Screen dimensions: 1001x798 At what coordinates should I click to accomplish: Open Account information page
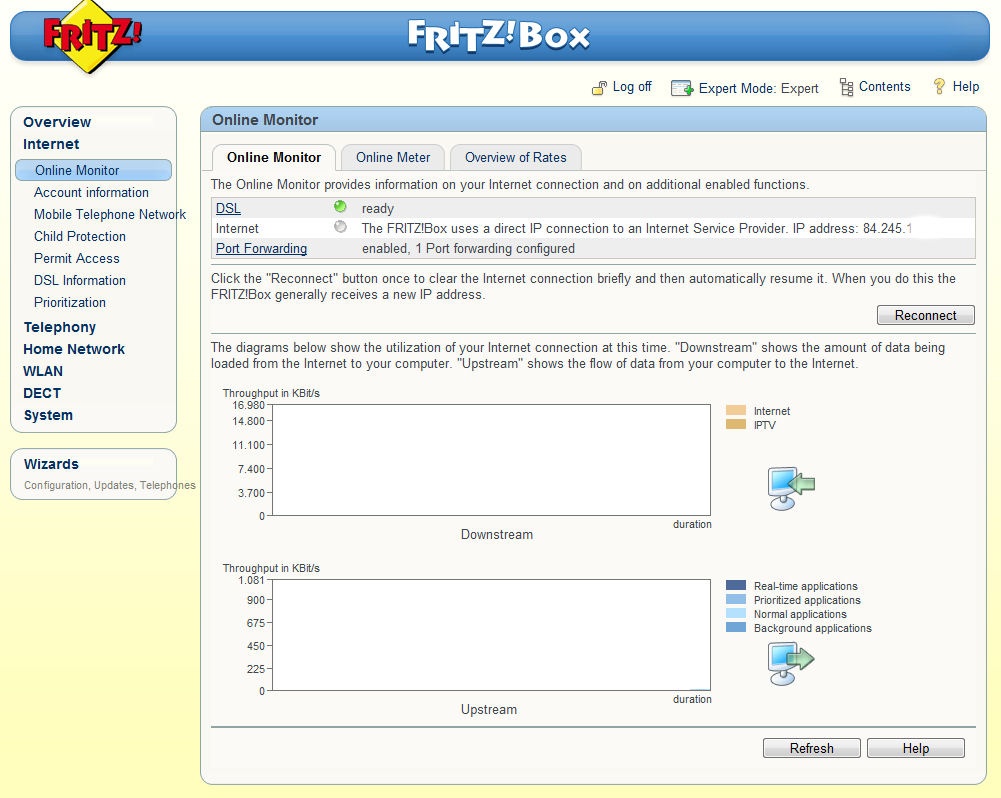pos(91,192)
